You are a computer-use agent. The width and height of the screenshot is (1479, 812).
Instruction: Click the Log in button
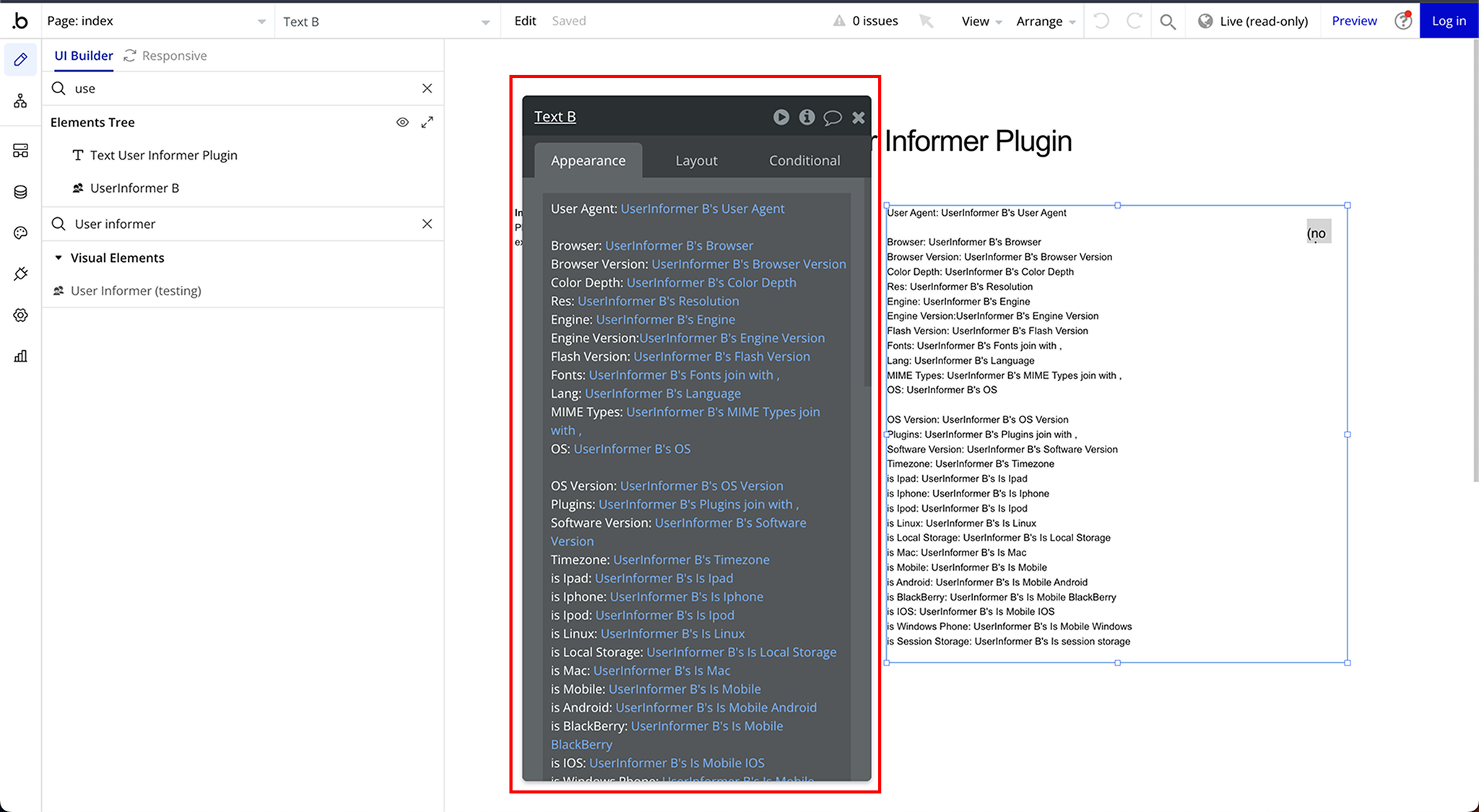tap(1449, 21)
